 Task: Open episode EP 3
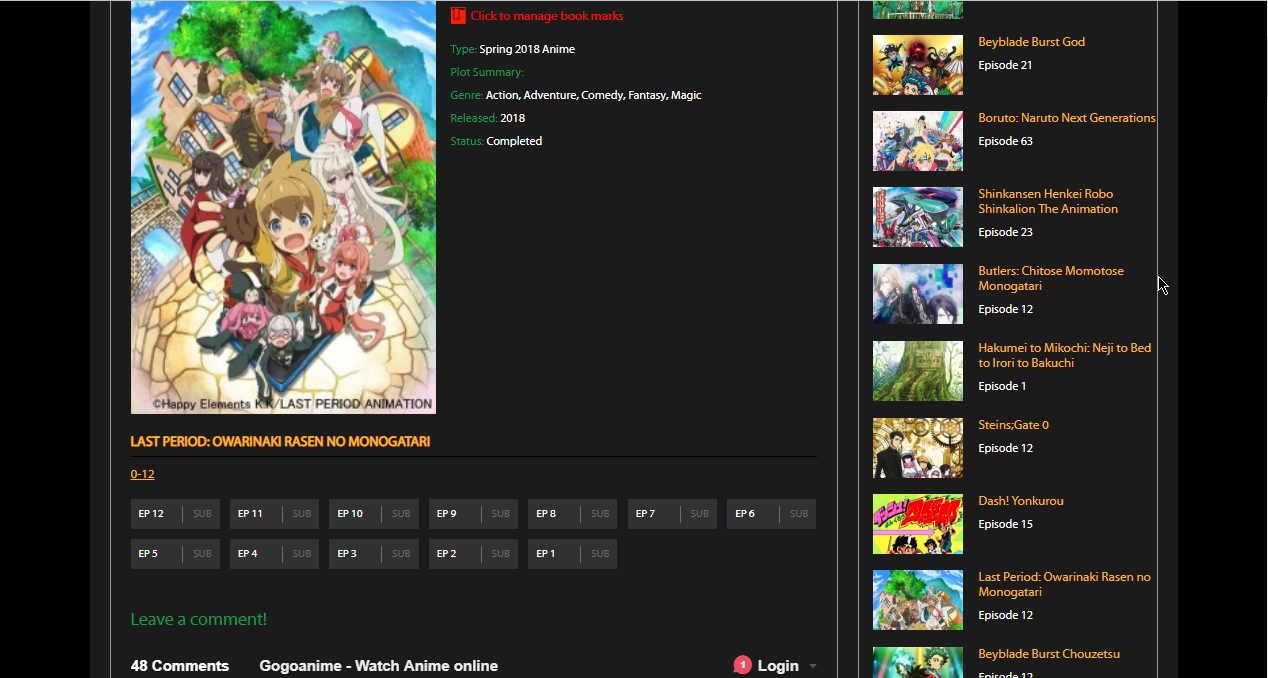[373, 554]
